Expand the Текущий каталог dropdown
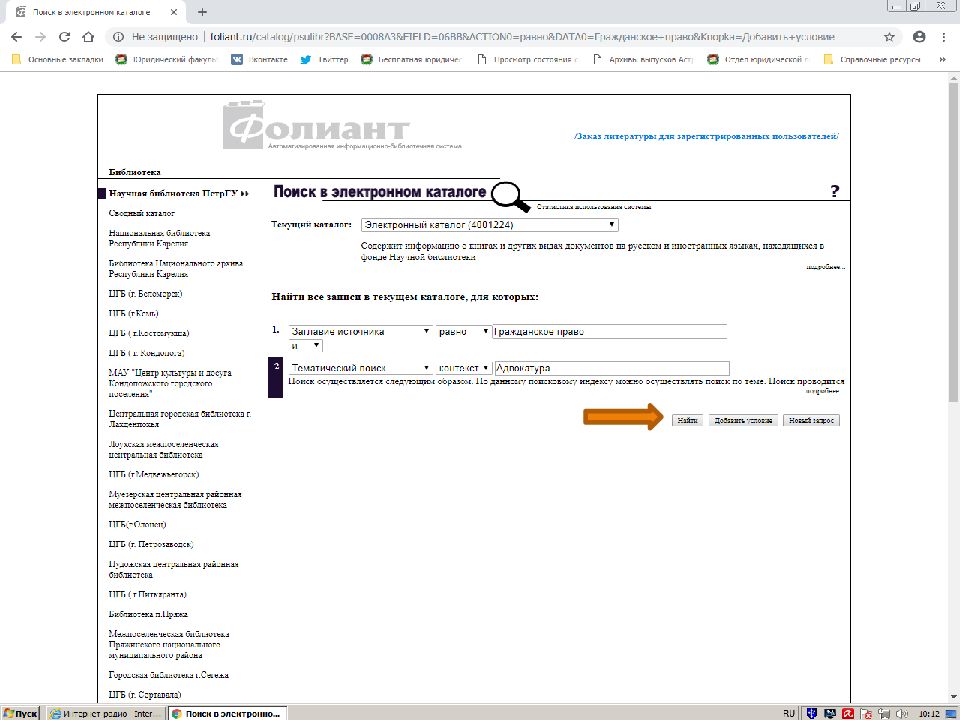960x720 pixels. pyautogui.click(x=489, y=225)
